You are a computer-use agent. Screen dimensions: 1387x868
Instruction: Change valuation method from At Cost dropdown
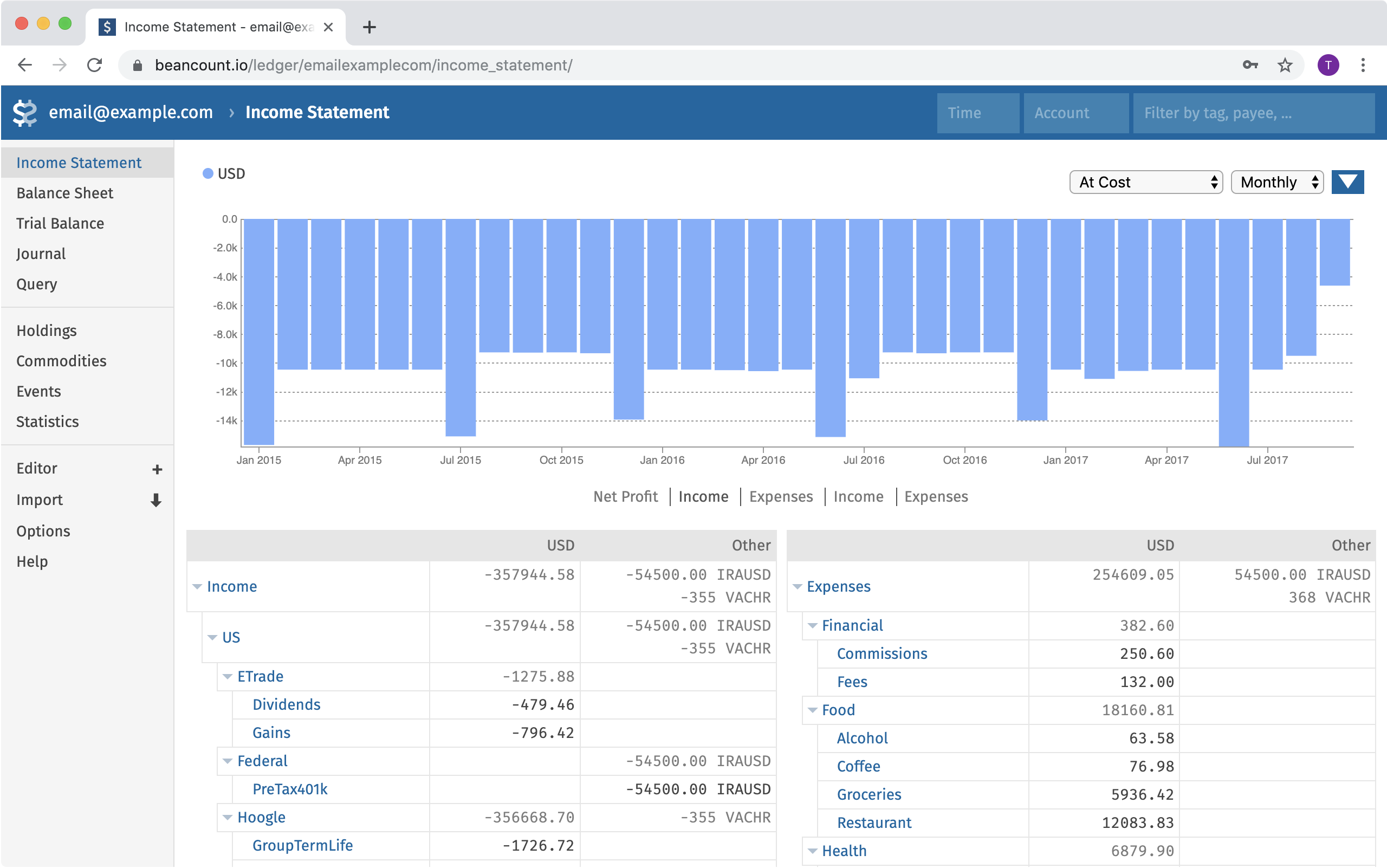1145,182
